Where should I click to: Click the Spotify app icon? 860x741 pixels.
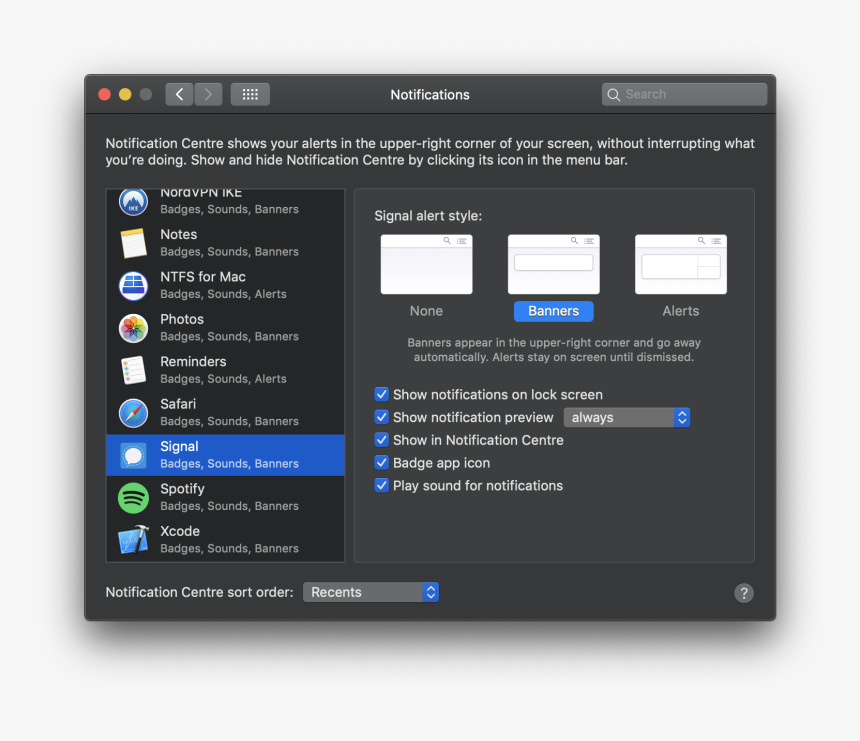133,498
